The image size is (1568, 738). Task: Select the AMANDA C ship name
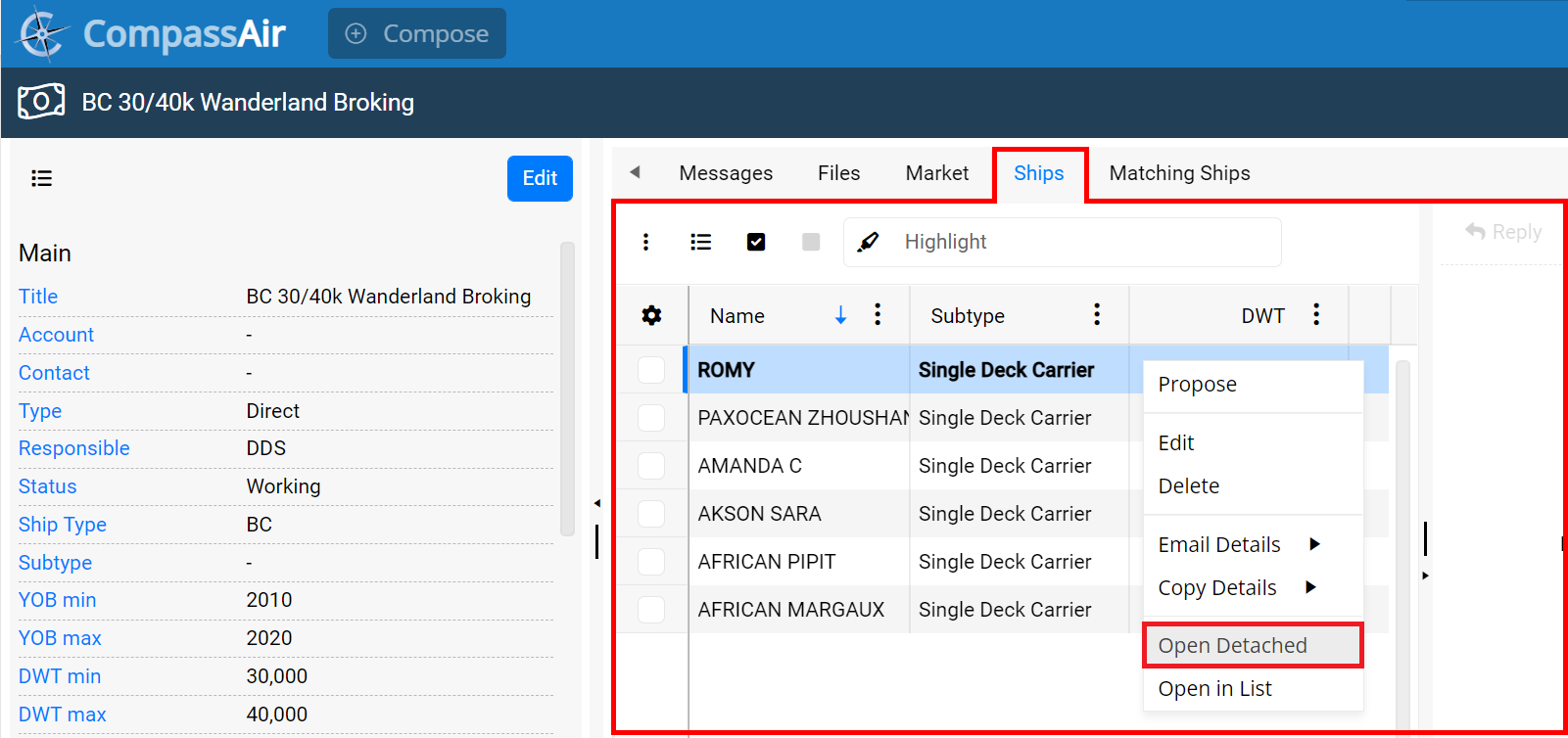pyautogui.click(x=749, y=466)
